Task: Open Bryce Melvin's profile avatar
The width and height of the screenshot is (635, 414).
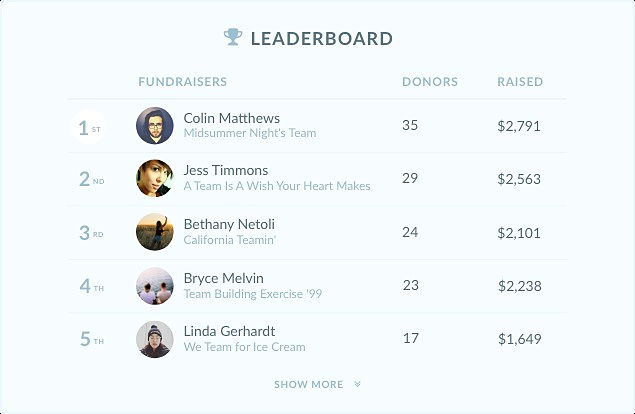Action: pos(155,286)
